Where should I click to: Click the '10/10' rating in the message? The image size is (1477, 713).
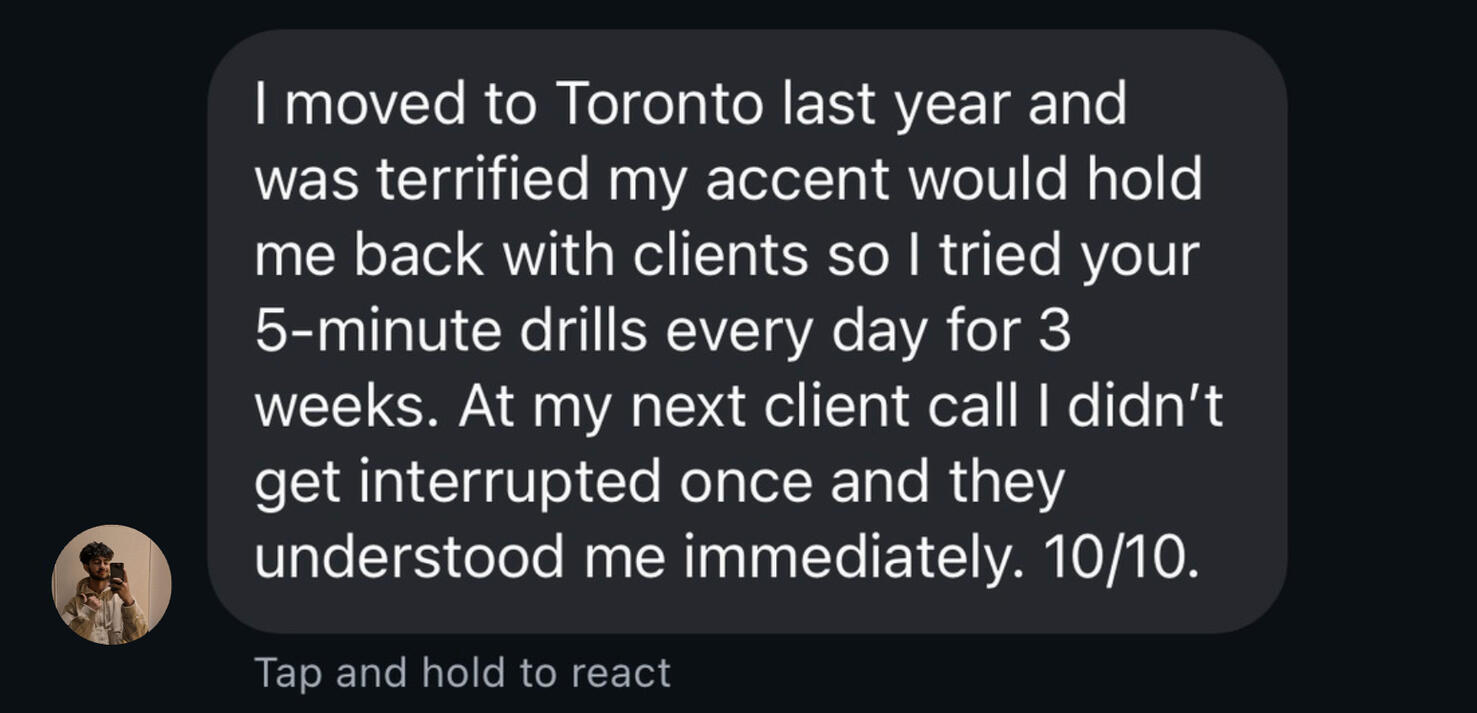[1118, 558]
